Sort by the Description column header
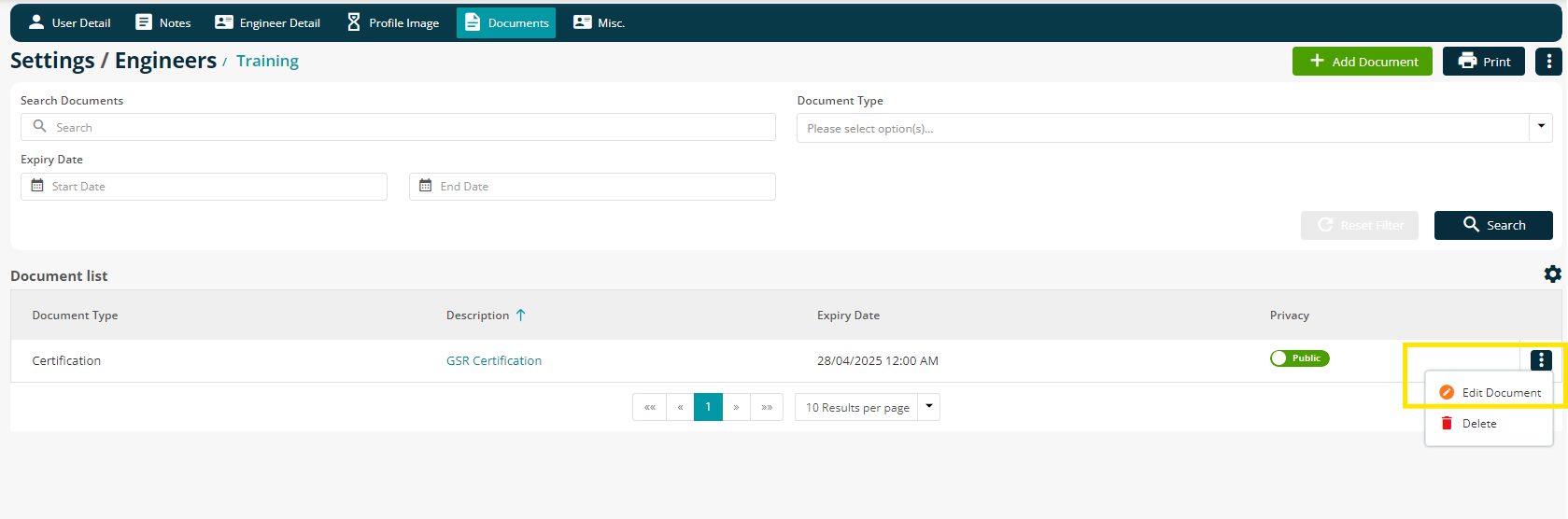Viewport: 1568px width, 519px height. click(x=477, y=316)
